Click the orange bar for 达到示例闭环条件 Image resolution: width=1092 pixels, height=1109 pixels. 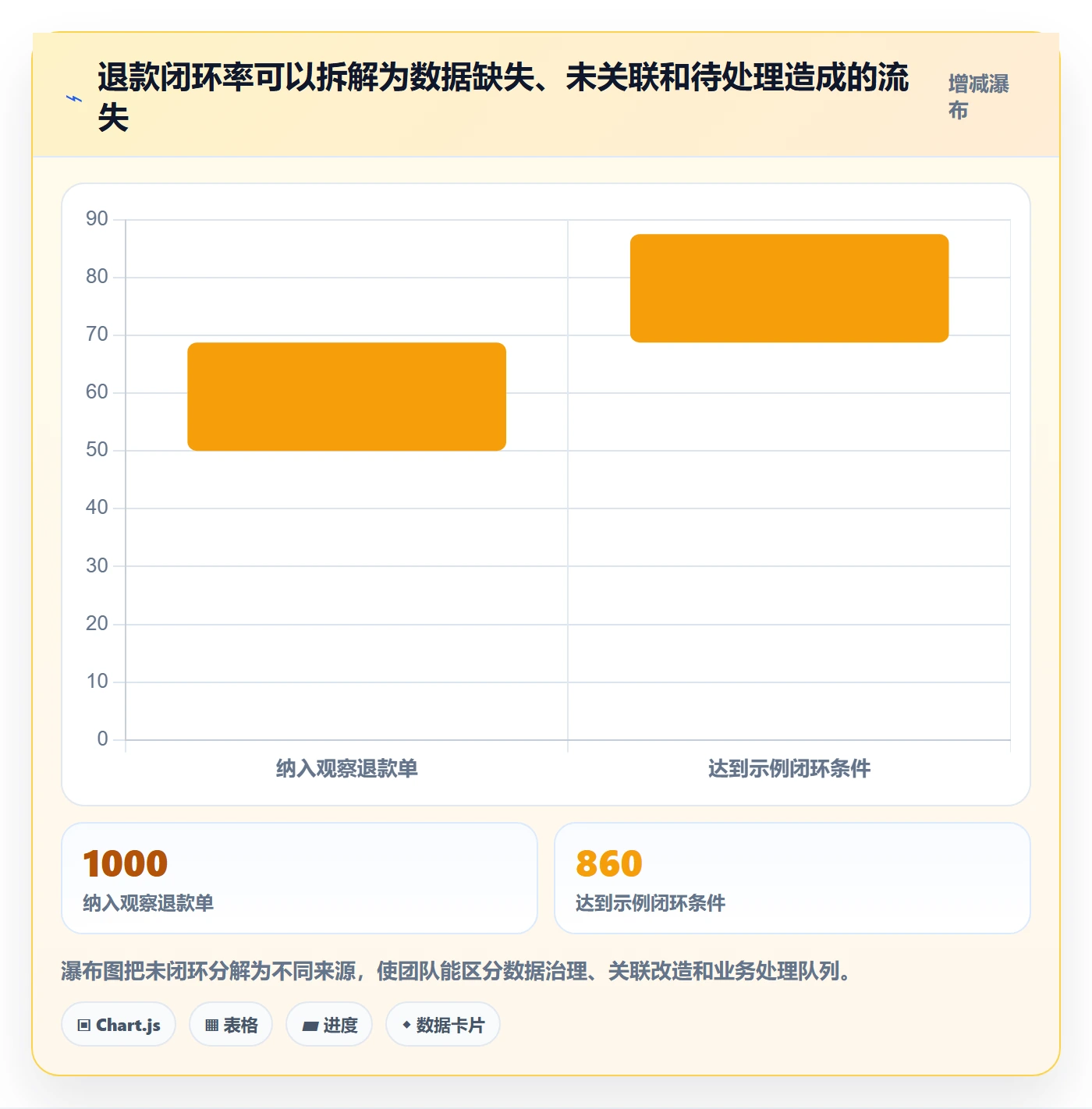(x=789, y=288)
